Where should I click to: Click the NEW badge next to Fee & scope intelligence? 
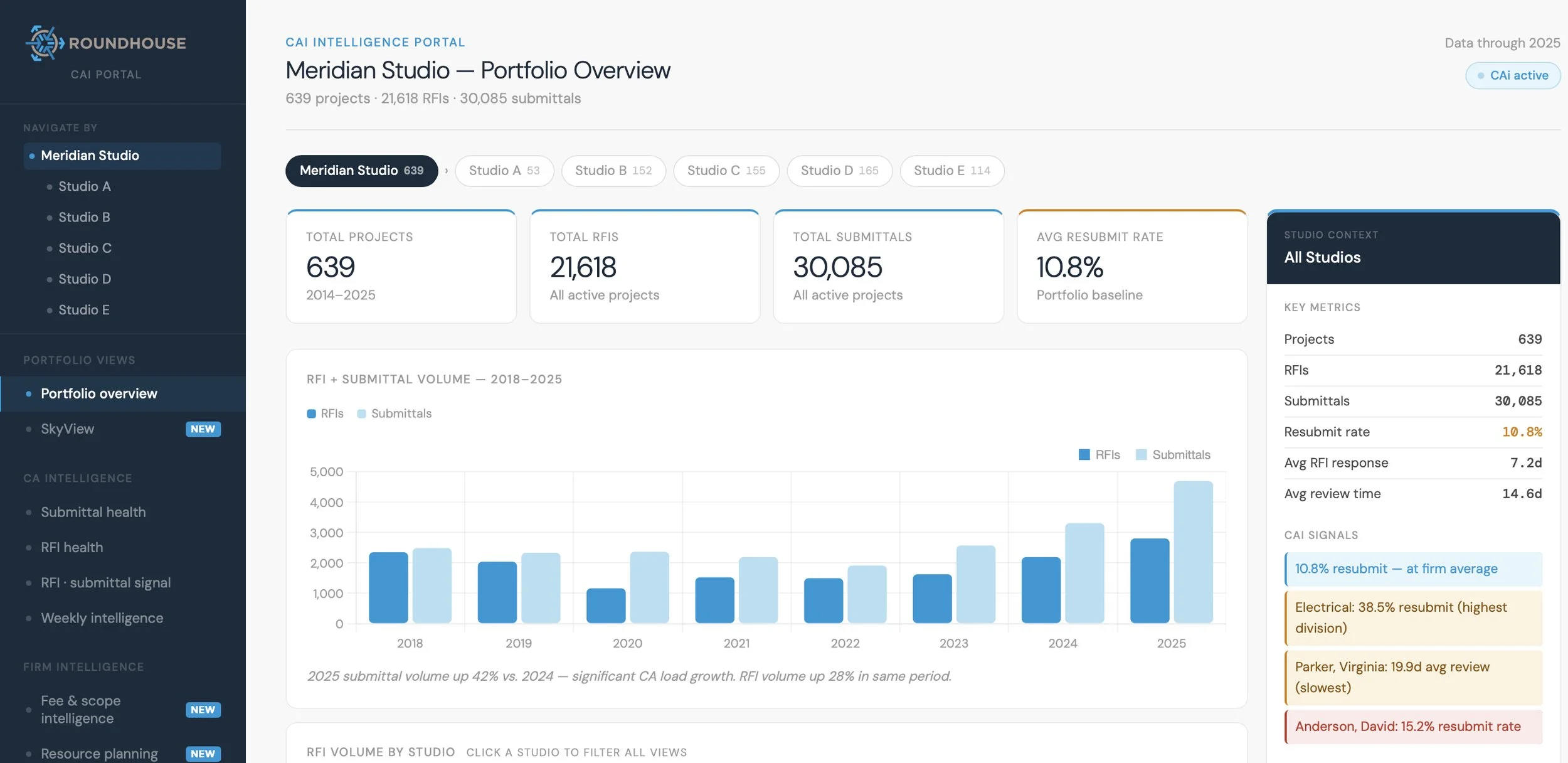click(x=203, y=710)
